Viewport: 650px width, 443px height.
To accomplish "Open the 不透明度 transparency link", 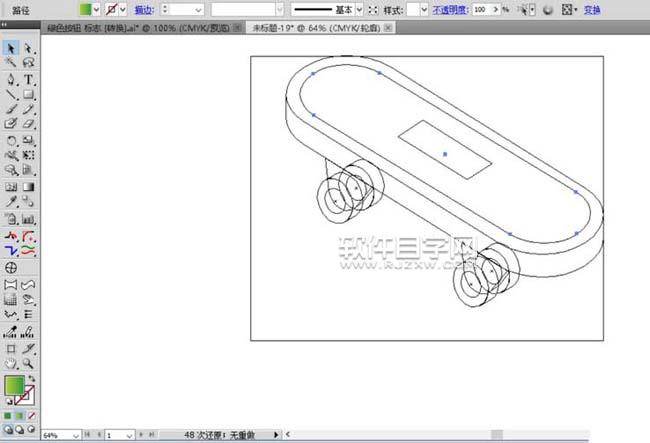I will pyautogui.click(x=451, y=10).
